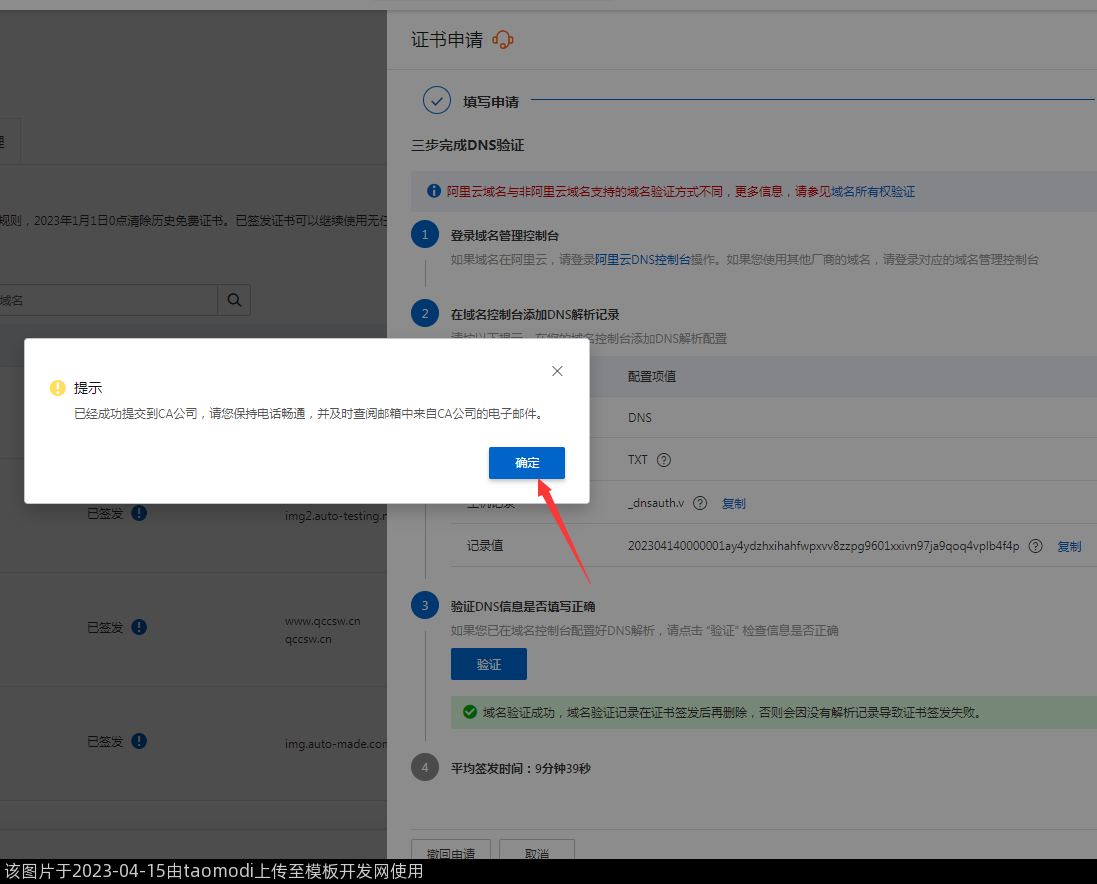
Task: Click the headset support icon beside 证书申请
Action: coord(503,40)
